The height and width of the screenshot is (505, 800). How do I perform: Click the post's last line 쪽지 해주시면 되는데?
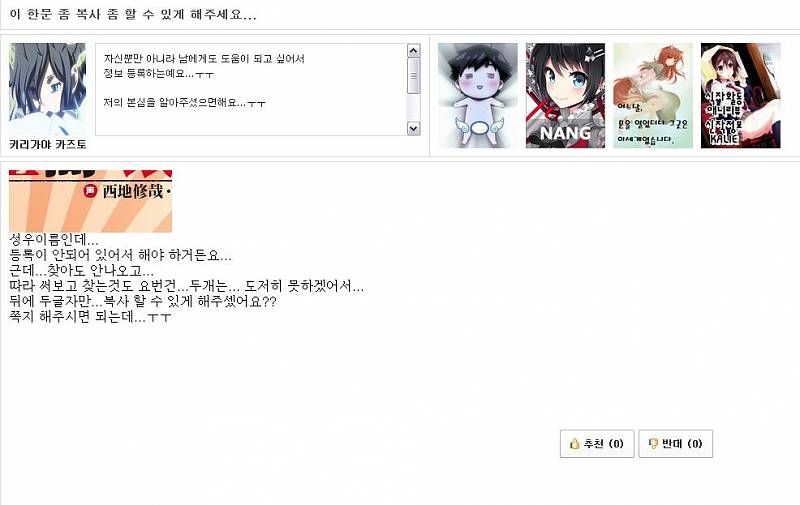click(x=90, y=316)
